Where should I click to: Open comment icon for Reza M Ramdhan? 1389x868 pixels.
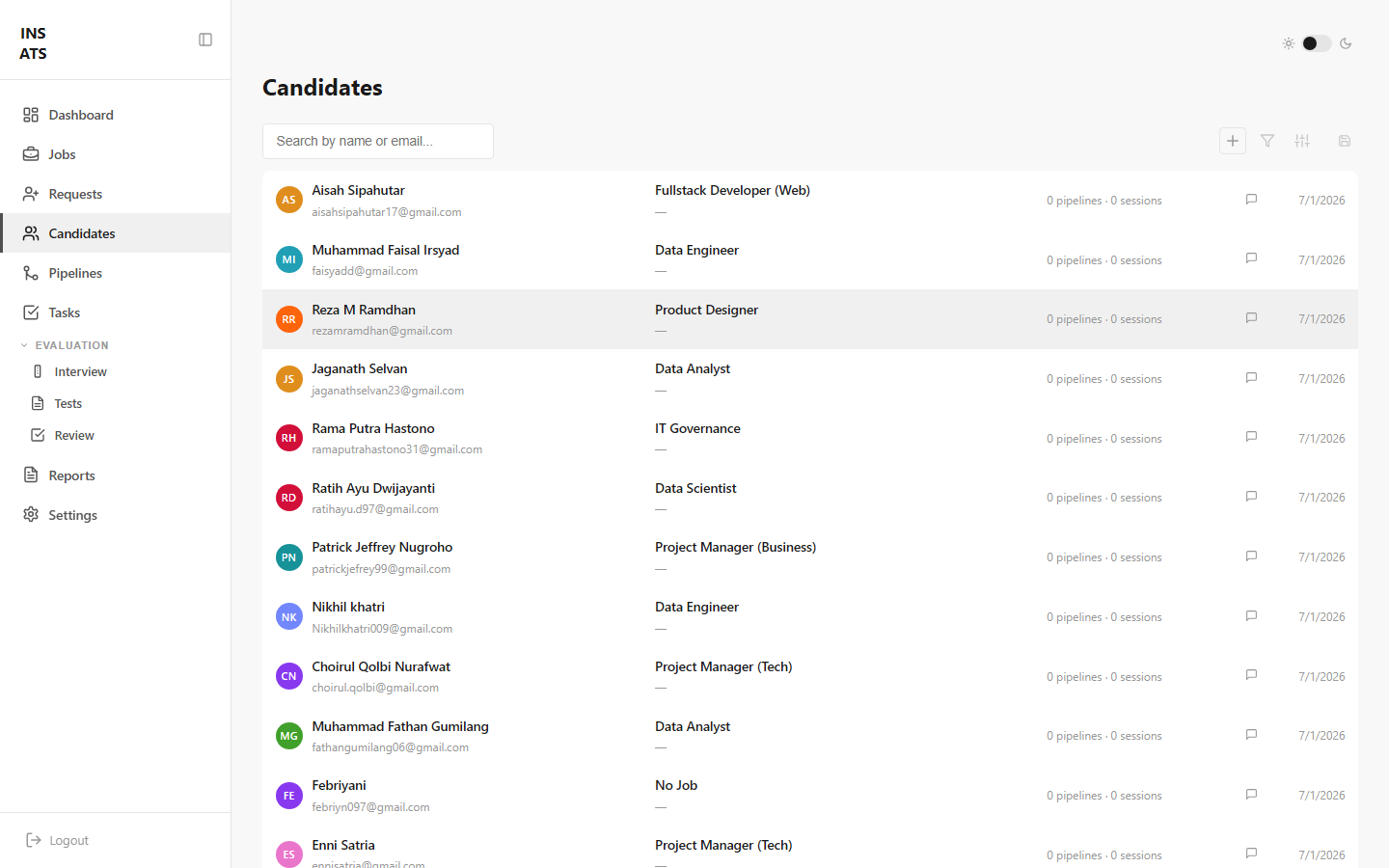pyautogui.click(x=1251, y=318)
